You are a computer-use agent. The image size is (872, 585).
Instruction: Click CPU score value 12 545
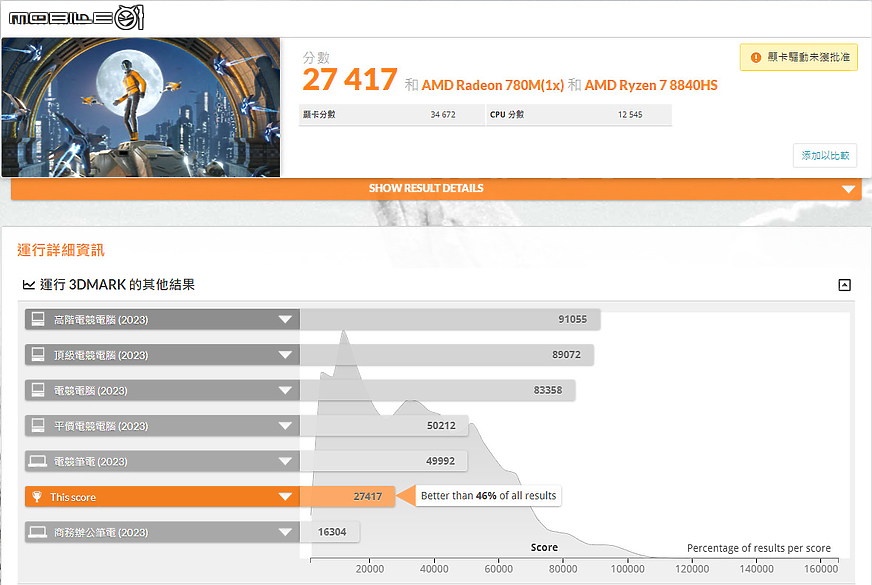click(x=630, y=115)
